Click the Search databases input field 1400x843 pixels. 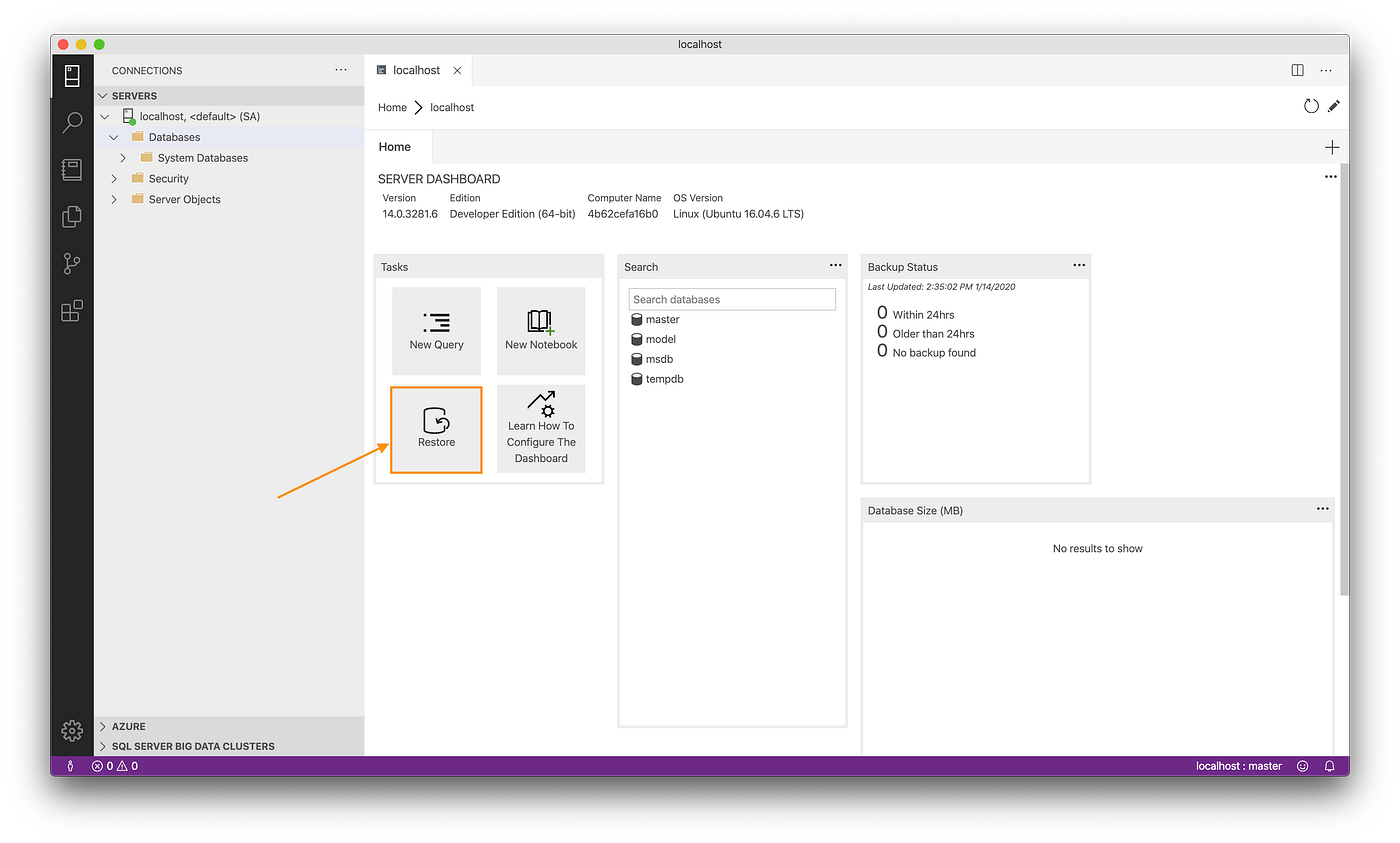pos(732,299)
